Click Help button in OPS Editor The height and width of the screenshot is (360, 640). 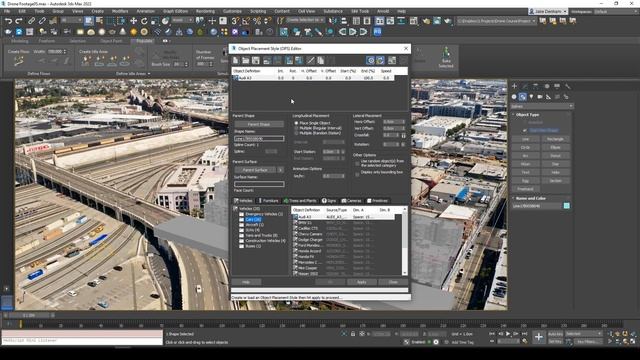(246, 282)
